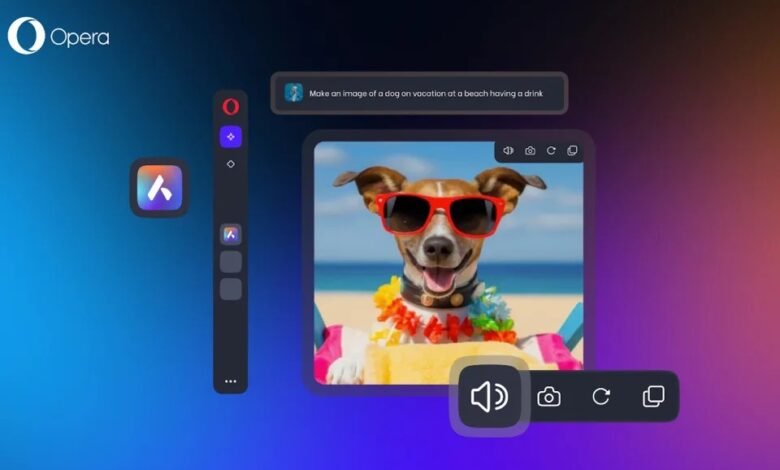Click the second empty sidebar slot
The image size is (780, 470).
pyautogui.click(x=231, y=289)
